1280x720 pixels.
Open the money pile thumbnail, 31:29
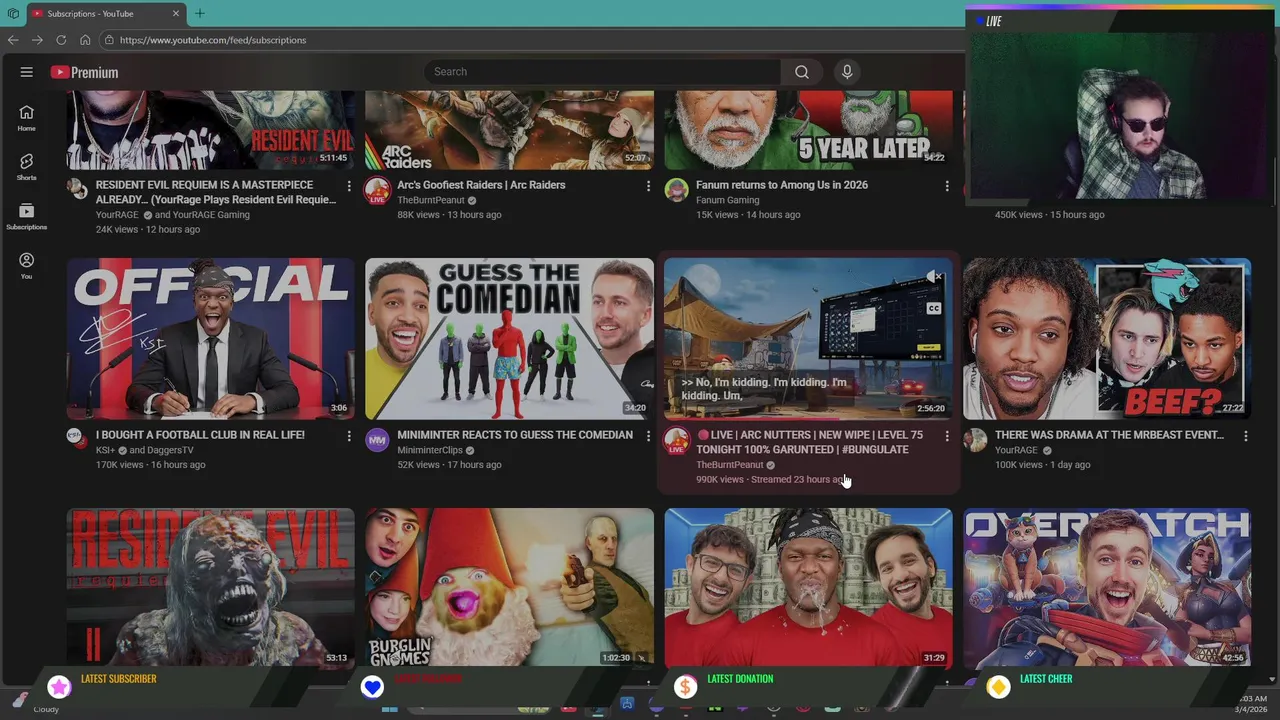tap(808, 588)
